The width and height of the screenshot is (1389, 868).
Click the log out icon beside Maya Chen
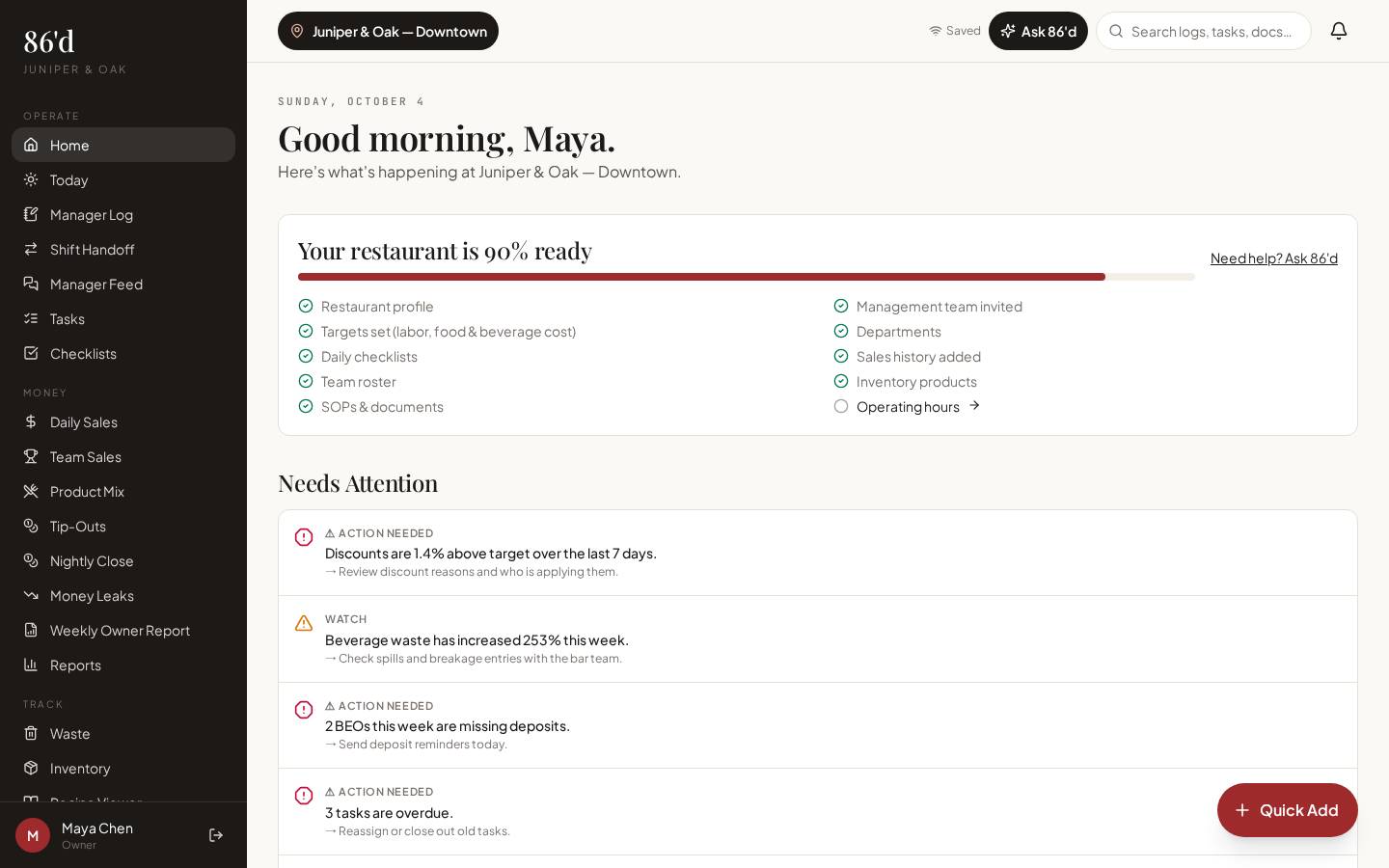[216, 835]
